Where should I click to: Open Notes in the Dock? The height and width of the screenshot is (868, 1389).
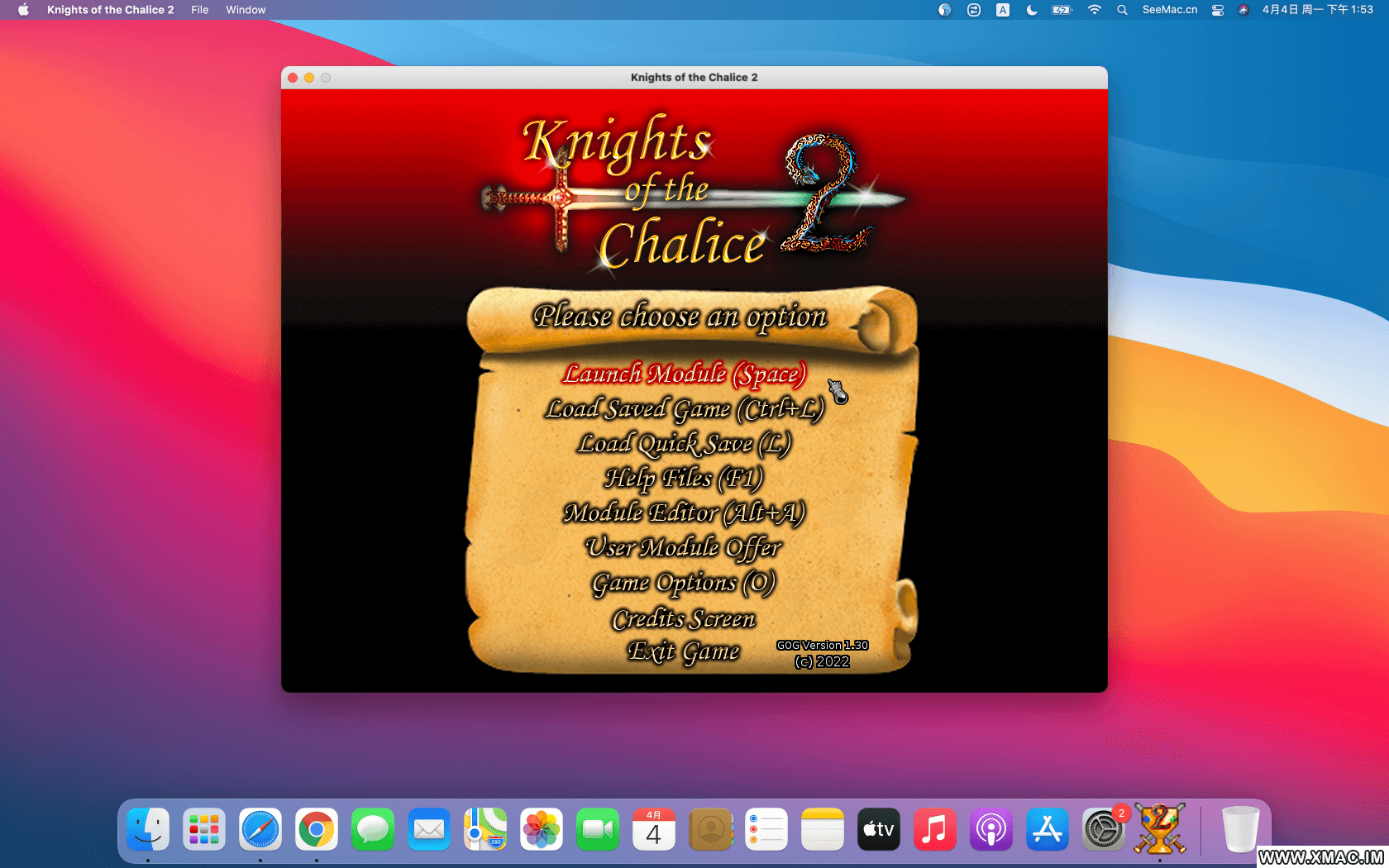[823, 829]
